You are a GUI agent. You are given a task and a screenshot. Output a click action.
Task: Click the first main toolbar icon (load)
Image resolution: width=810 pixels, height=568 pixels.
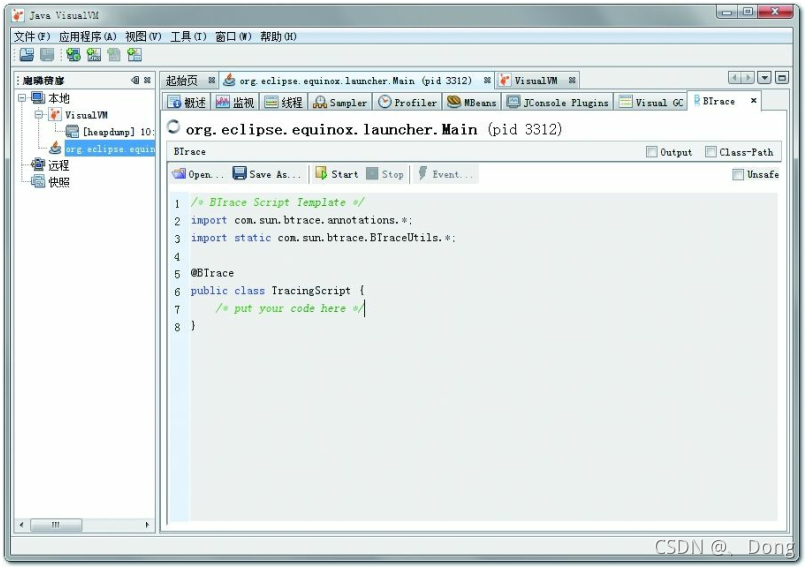coord(26,55)
